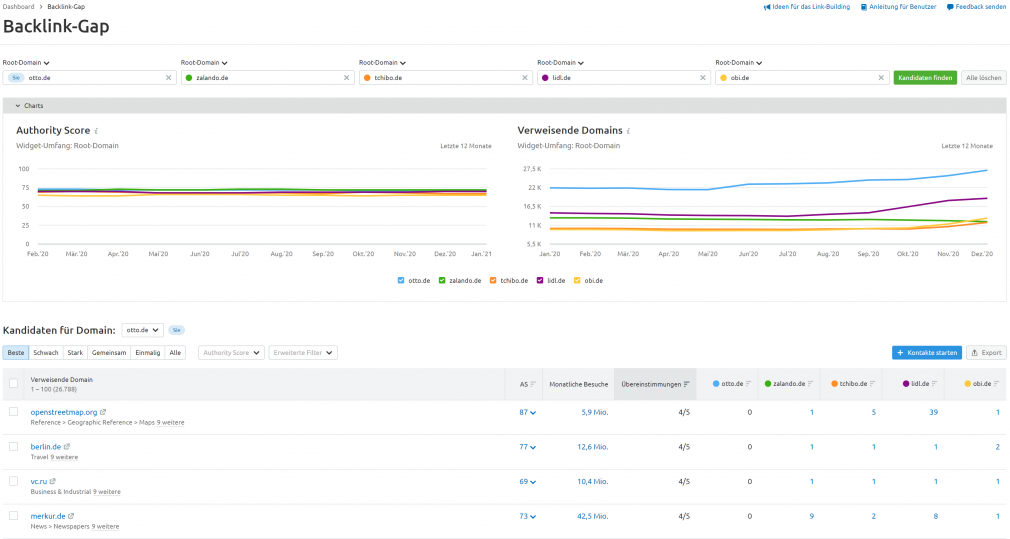This screenshot has height=539, width=1010.
Task: Check the openstreetmap.org row checkbox
Action: [14, 411]
